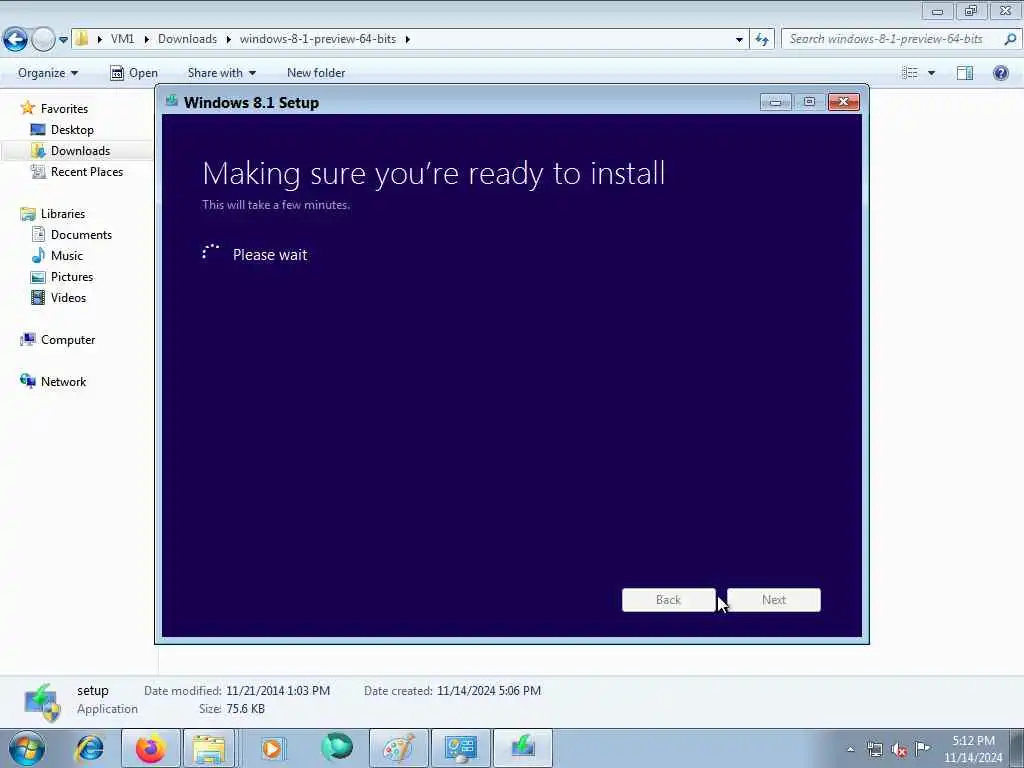The width and height of the screenshot is (1024, 768).
Task: Click the Action Center flag icon
Action: [x=923, y=748]
